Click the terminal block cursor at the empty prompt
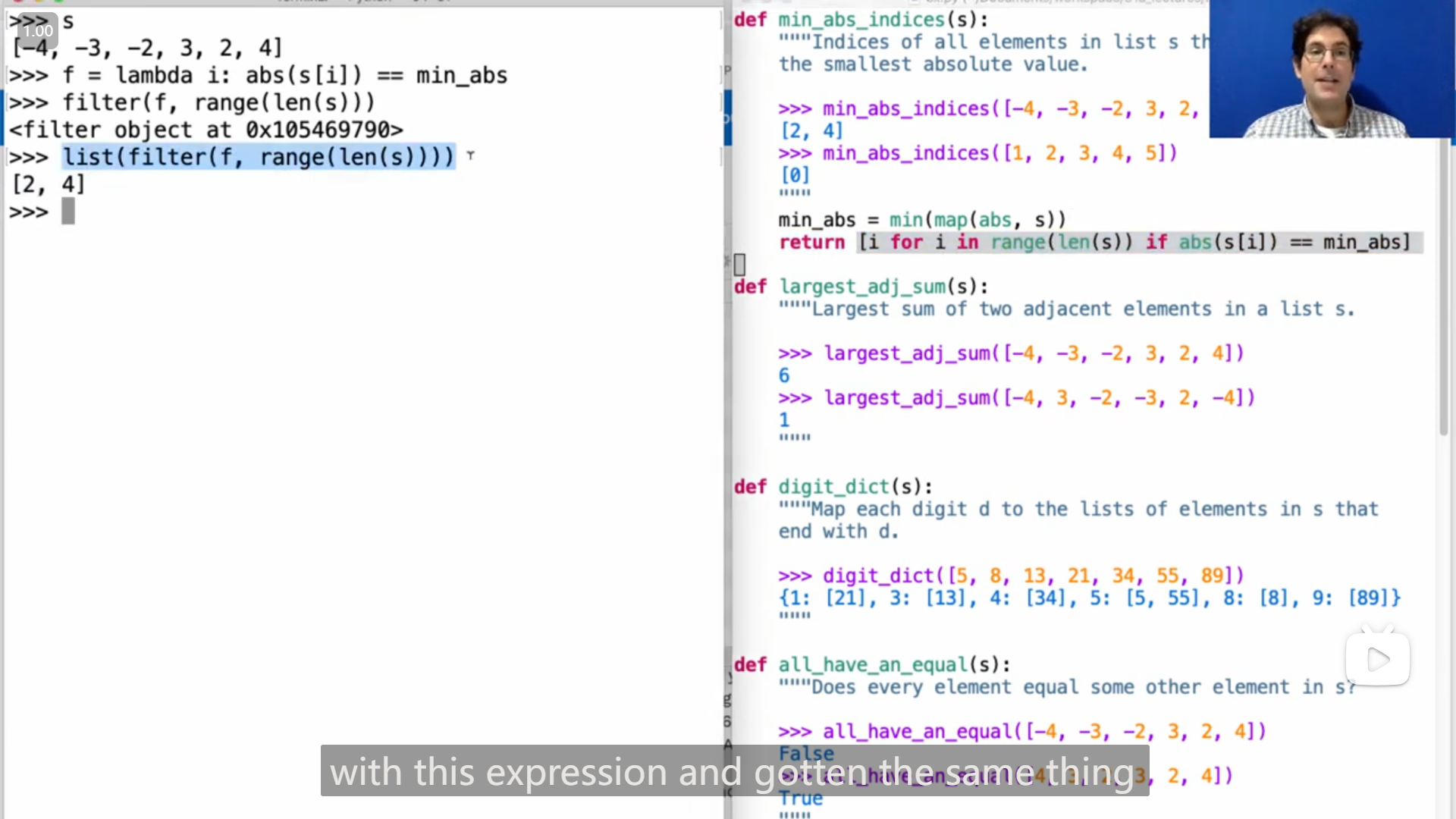Image resolution: width=1456 pixels, height=819 pixels. coord(68,212)
